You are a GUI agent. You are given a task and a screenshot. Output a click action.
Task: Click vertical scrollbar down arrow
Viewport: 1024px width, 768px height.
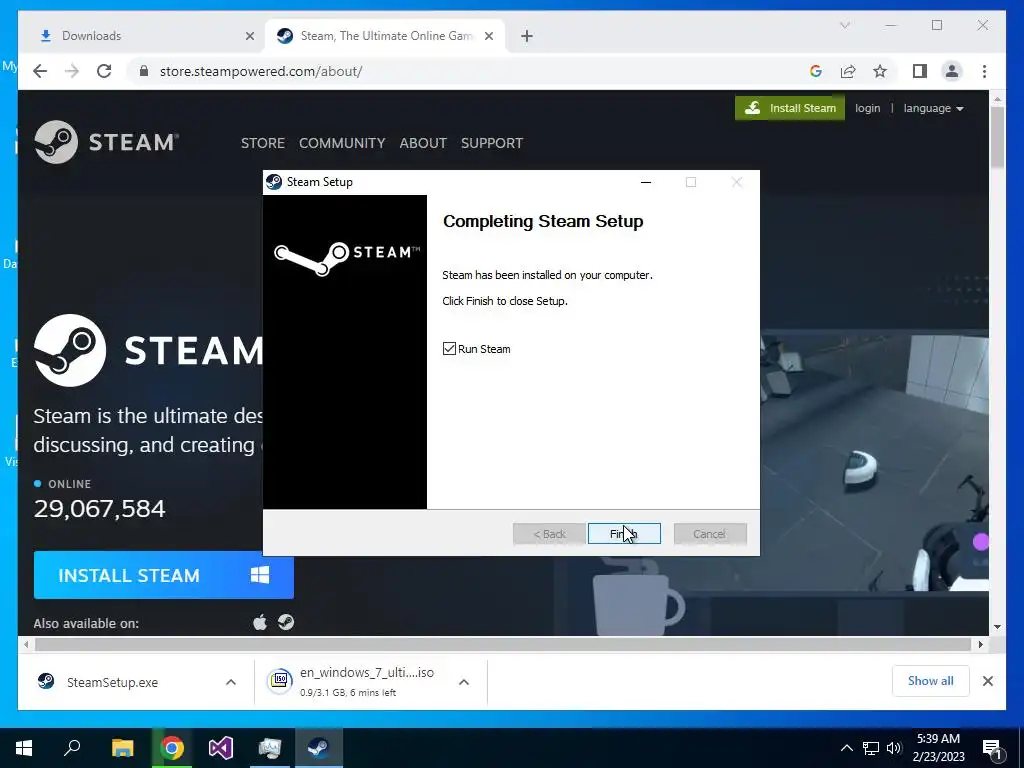click(997, 627)
